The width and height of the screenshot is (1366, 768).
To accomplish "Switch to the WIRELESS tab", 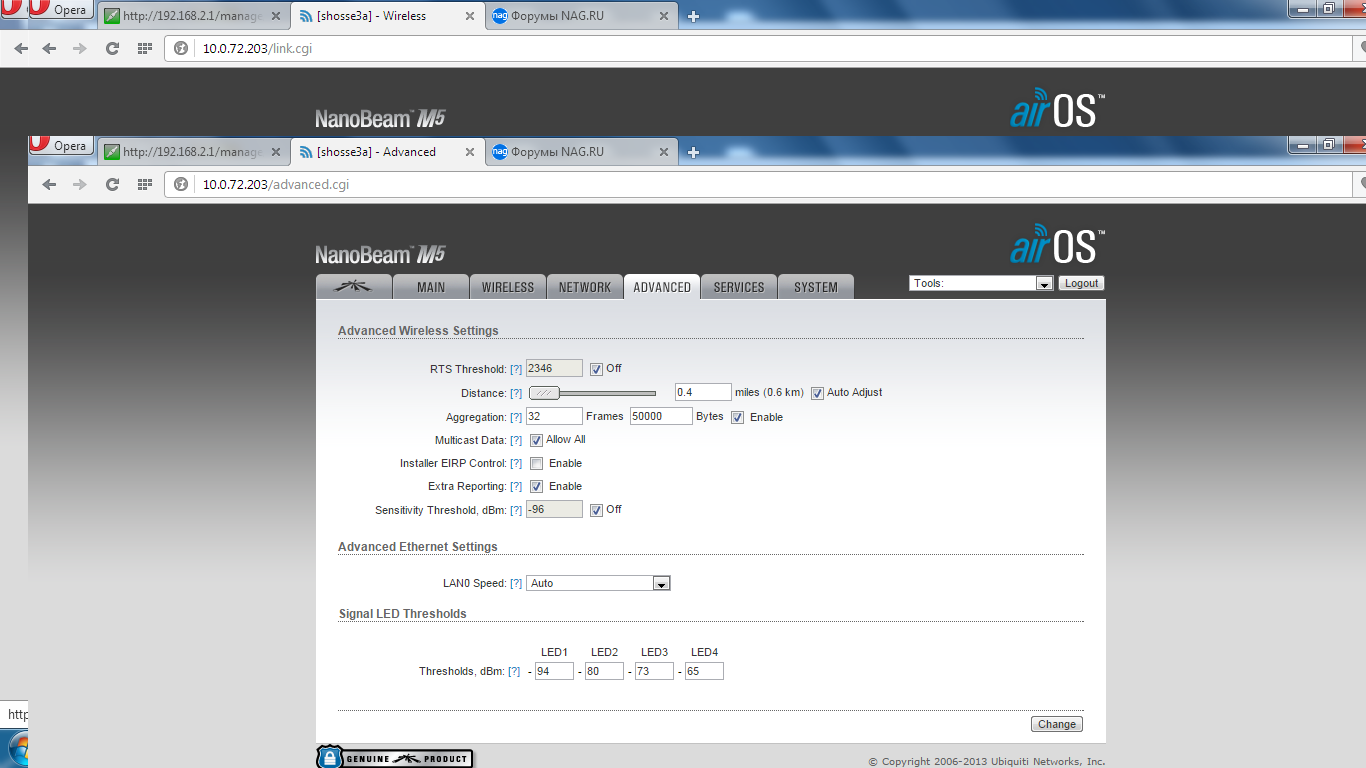I will point(508,287).
